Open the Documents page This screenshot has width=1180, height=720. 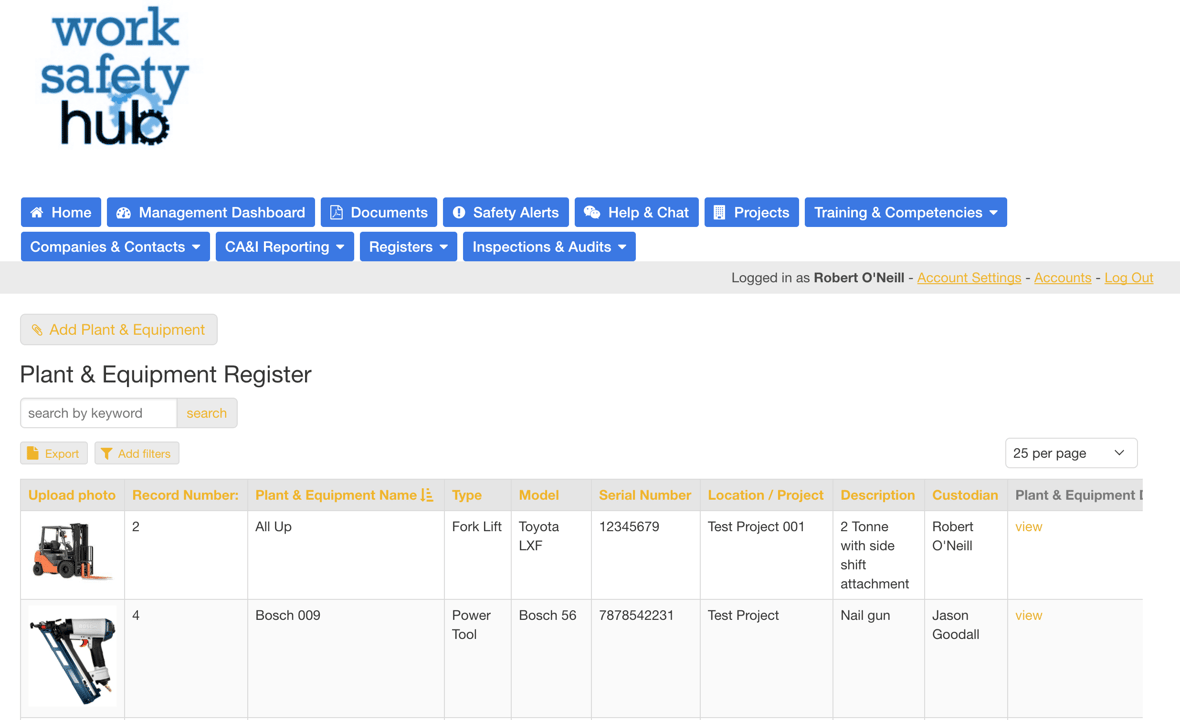378,212
